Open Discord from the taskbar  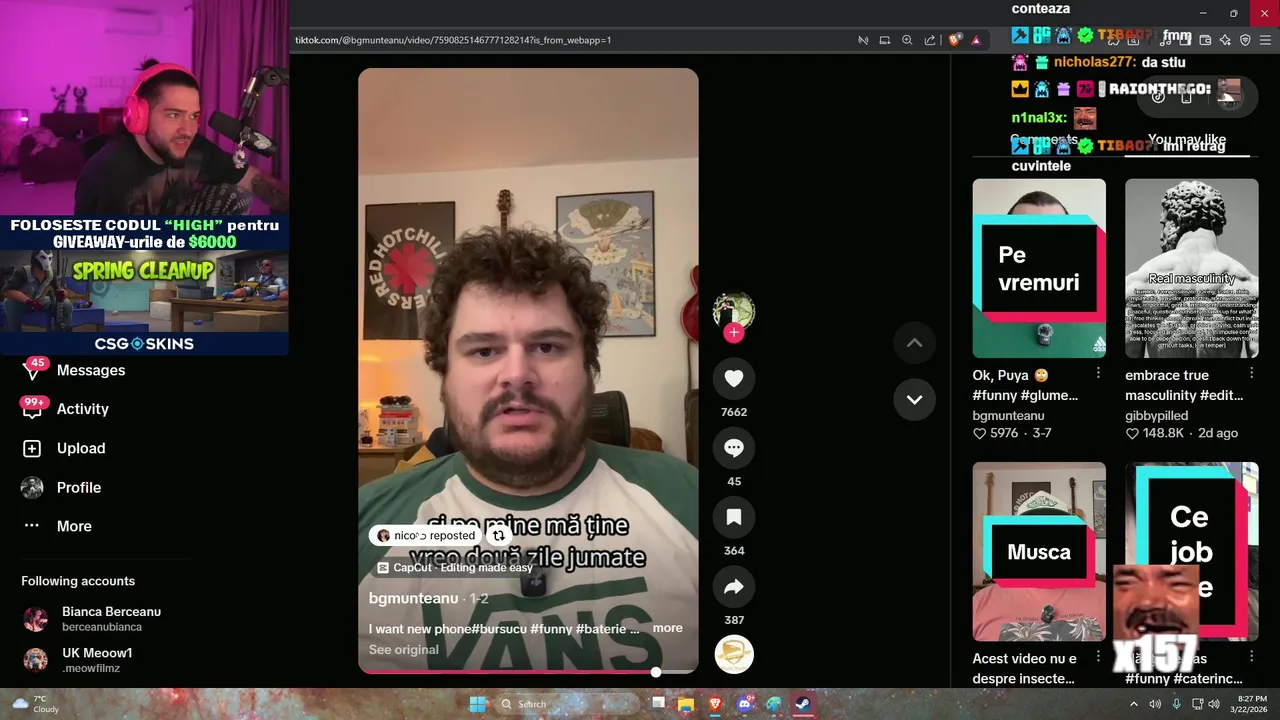click(x=745, y=704)
